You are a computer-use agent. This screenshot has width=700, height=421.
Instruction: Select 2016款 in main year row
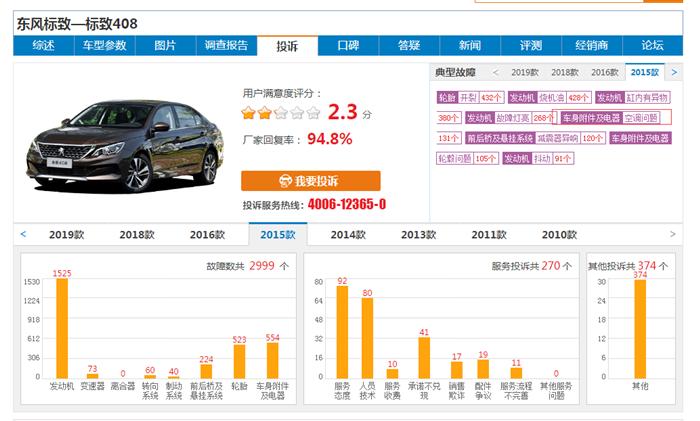208,235
